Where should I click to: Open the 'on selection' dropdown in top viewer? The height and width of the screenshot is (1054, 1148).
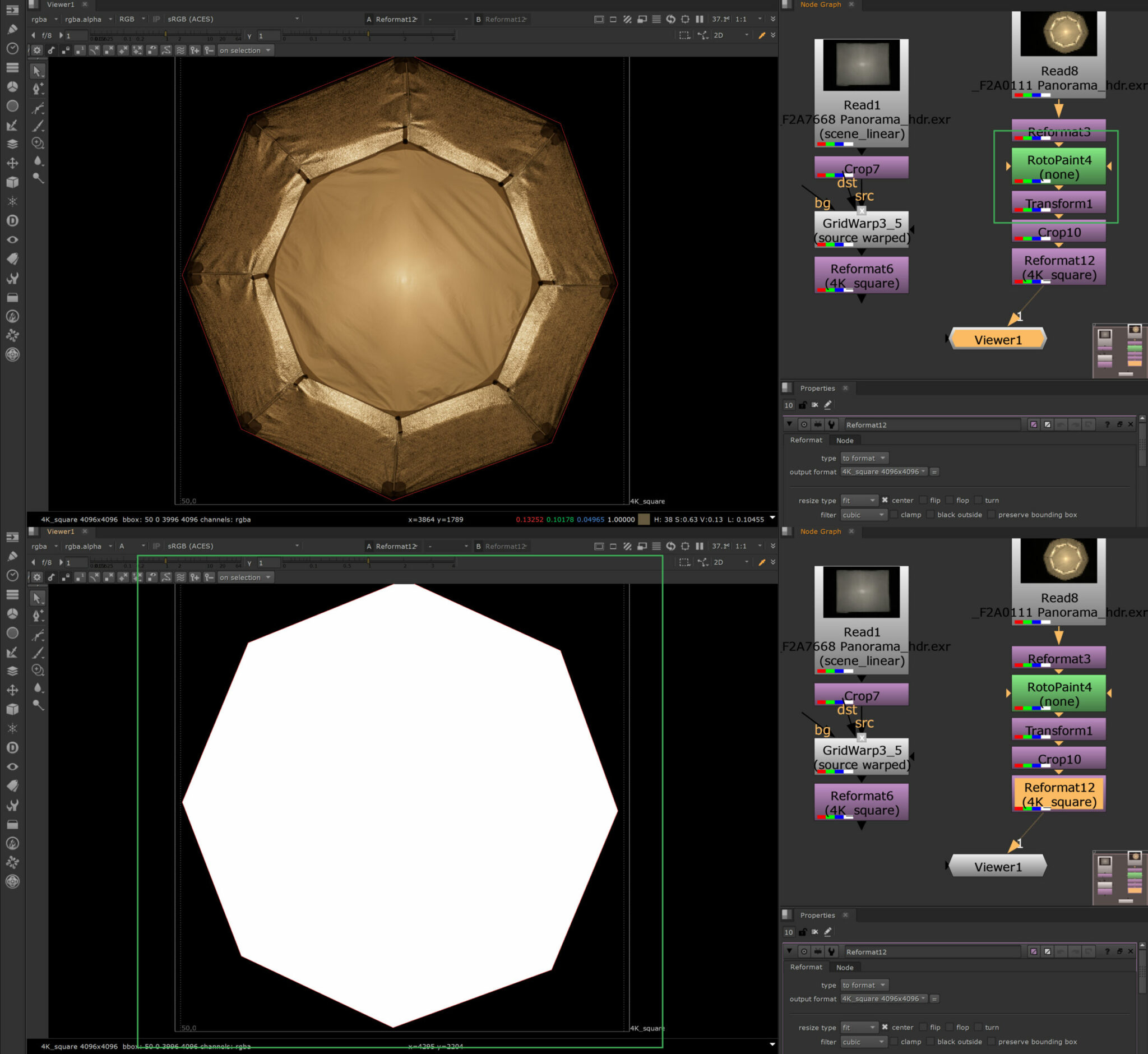point(245,50)
